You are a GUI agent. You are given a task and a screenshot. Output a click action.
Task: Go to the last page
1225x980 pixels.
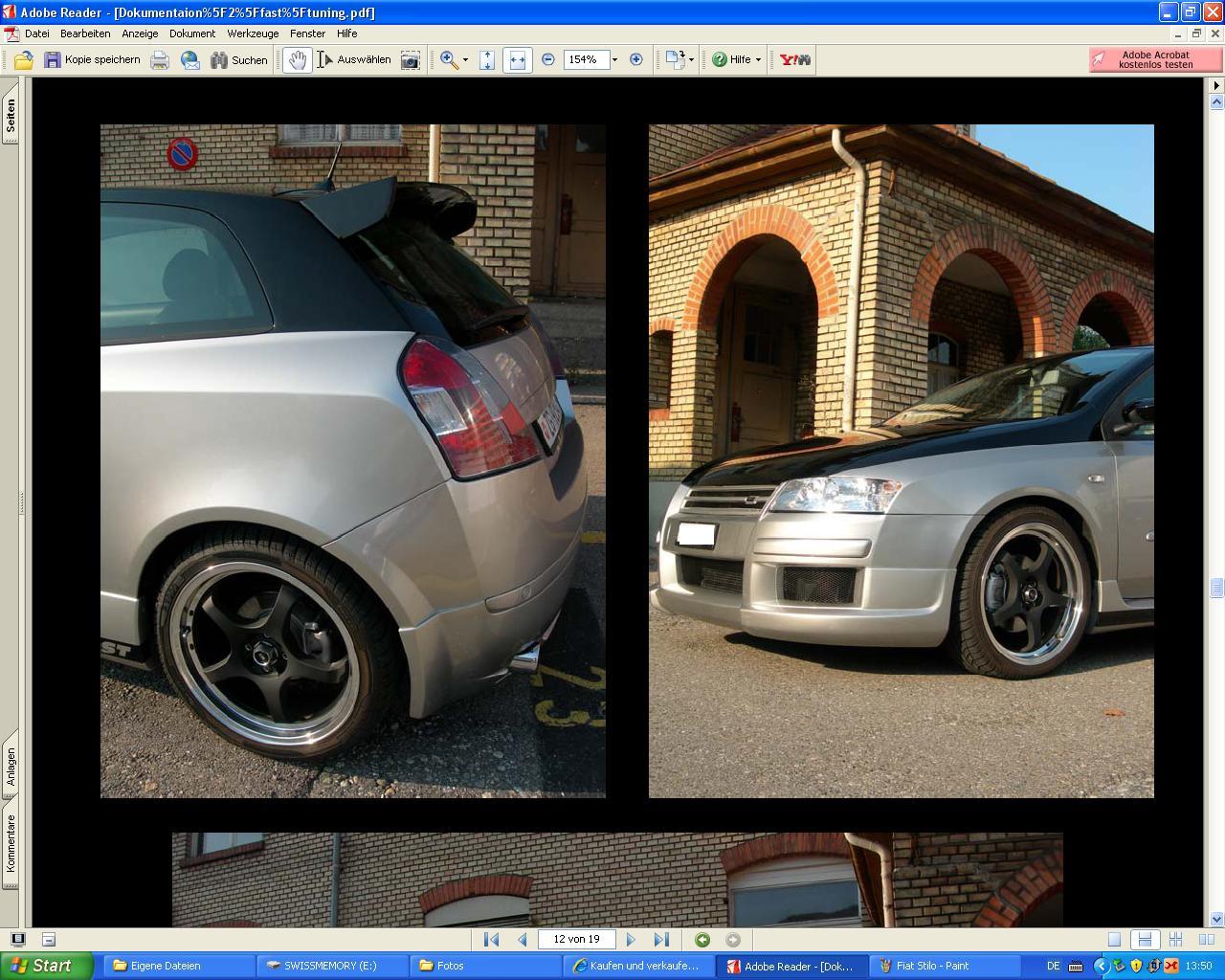point(660,940)
